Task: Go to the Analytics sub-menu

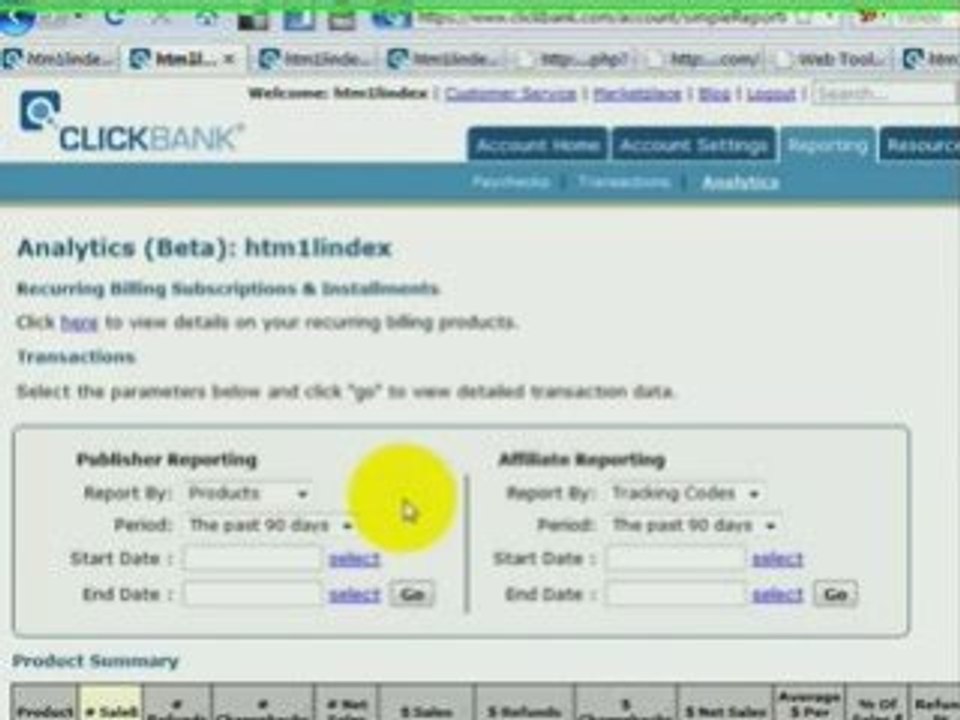Action: (x=740, y=182)
